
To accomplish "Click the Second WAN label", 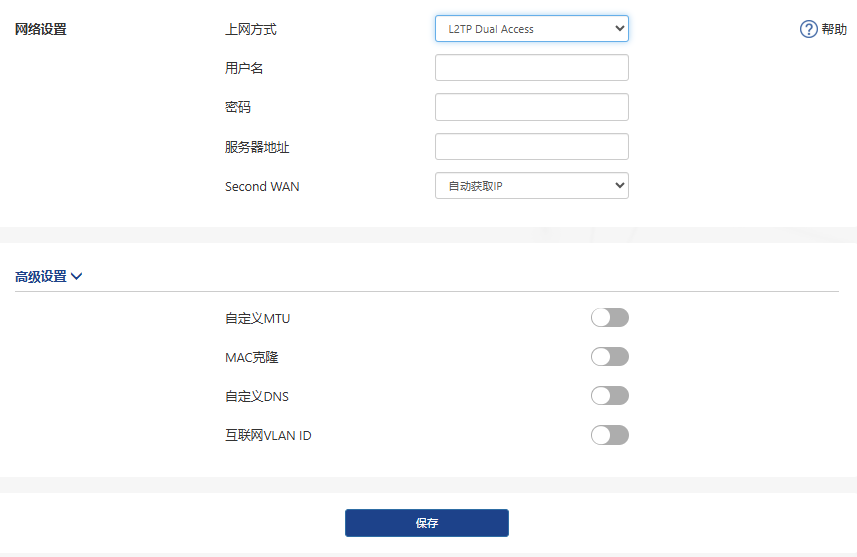I will click(262, 187).
